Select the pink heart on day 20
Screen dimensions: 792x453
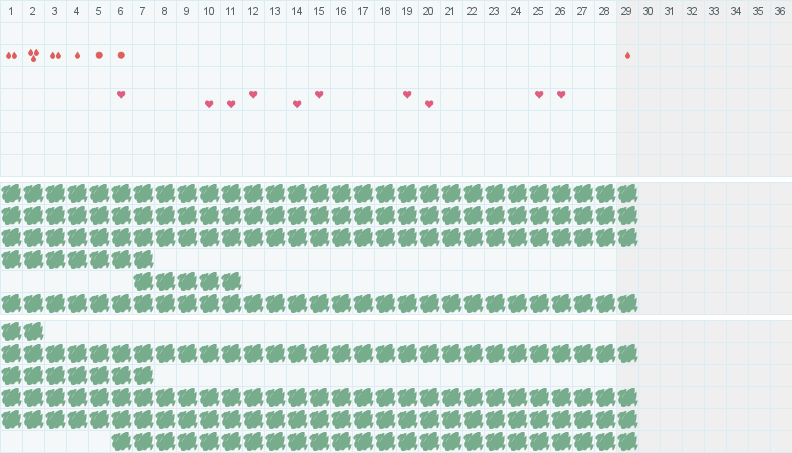429,104
